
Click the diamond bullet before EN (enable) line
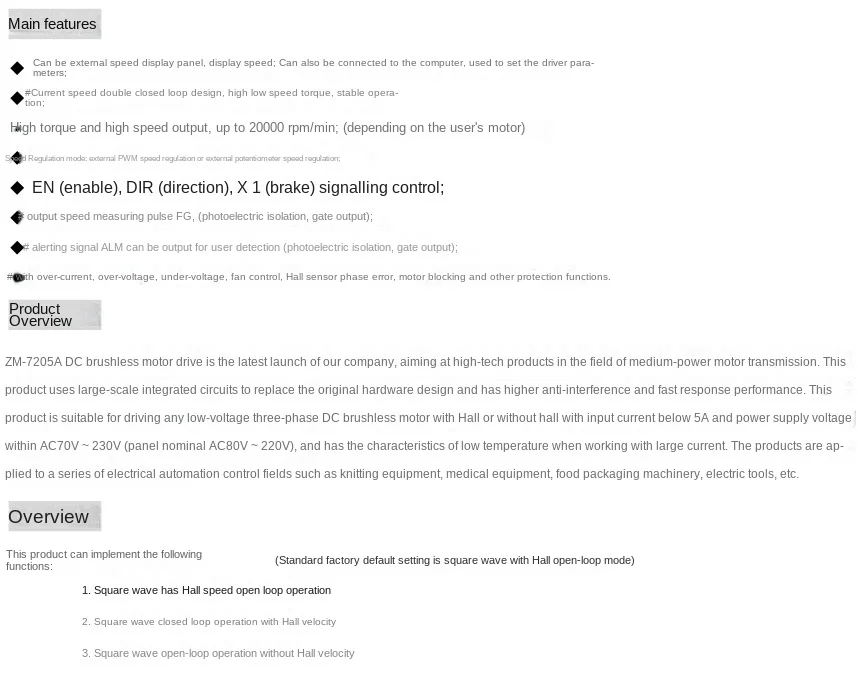pyautogui.click(x=18, y=188)
